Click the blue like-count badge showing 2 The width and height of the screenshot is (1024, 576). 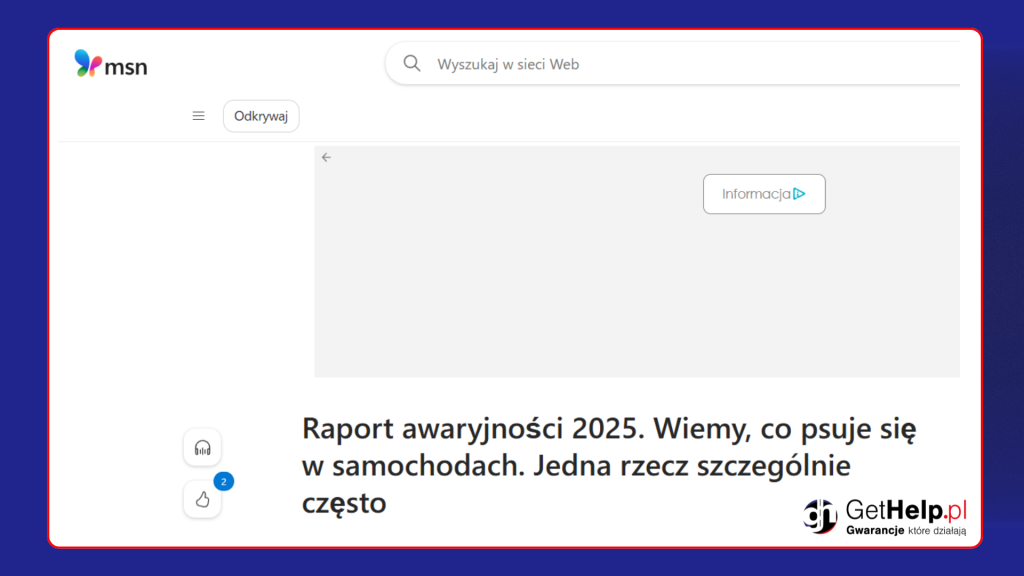224,482
